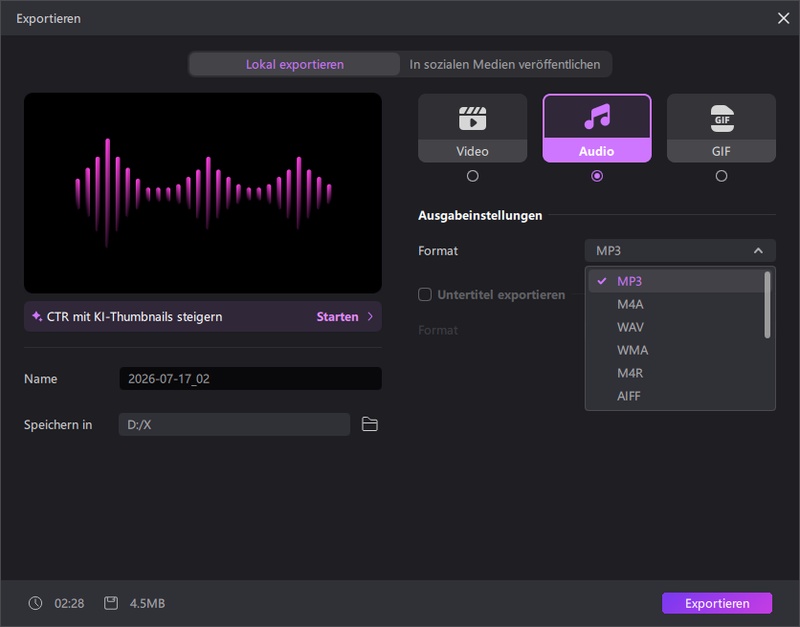Click the purple Exportieren button
The height and width of the screenshot is (627, 800).
click(x=717, y=603)
